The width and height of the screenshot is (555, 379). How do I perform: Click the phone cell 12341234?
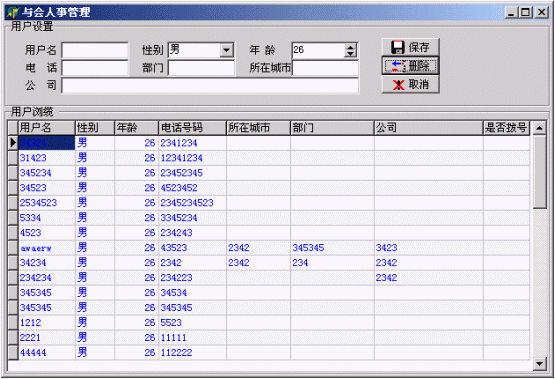[182, 158]
